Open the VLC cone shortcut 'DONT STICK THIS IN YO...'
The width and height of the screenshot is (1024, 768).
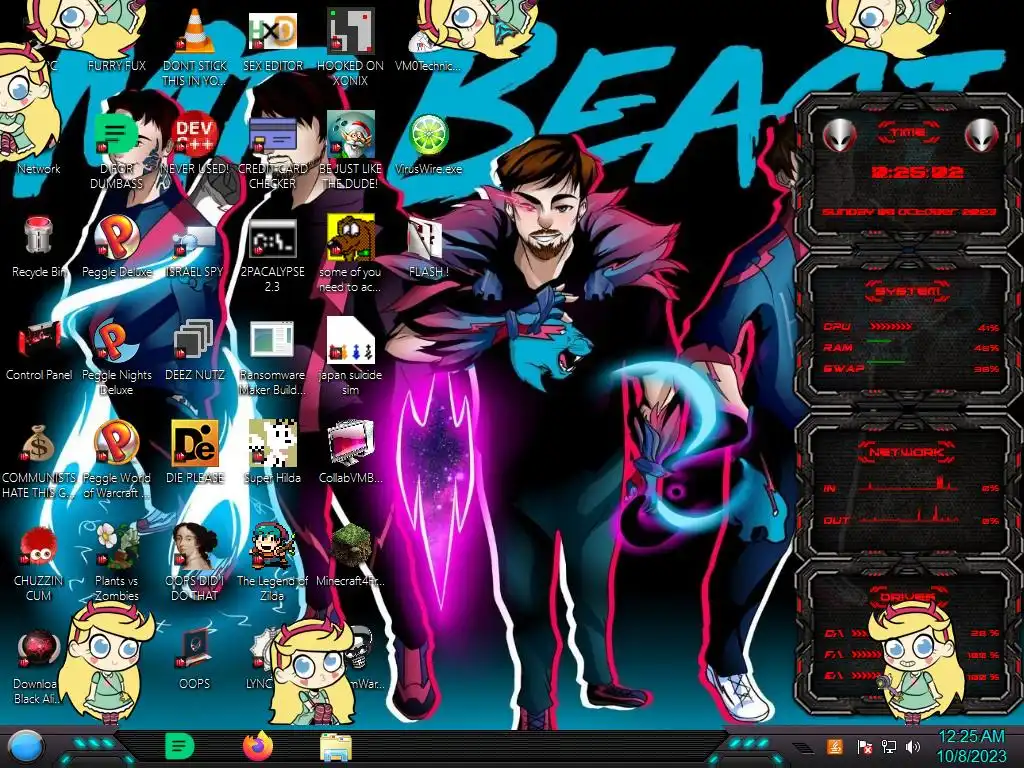(x=195, y=31)
